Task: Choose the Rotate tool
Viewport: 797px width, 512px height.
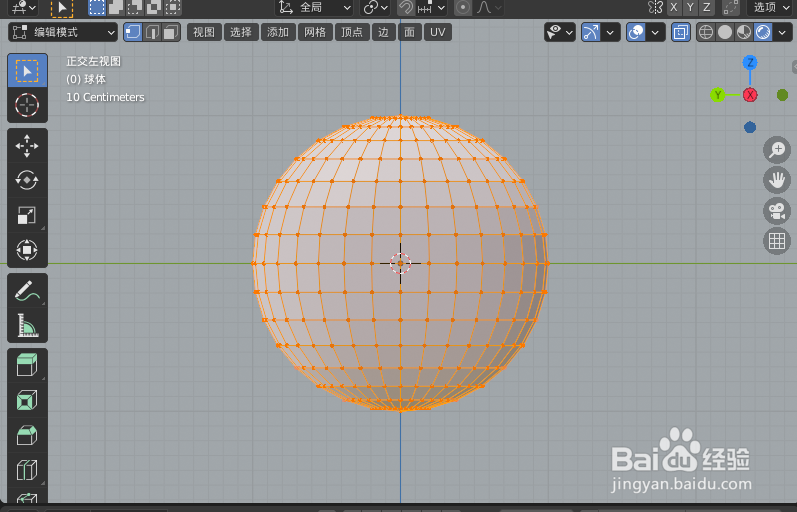Action: coord(27,180)
